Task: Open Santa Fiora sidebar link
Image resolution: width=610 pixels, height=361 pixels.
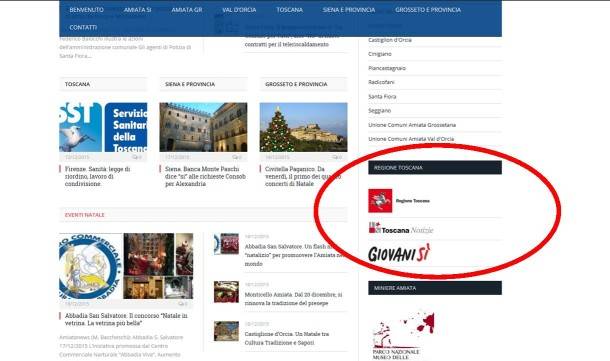Action: tap(382, 96)
